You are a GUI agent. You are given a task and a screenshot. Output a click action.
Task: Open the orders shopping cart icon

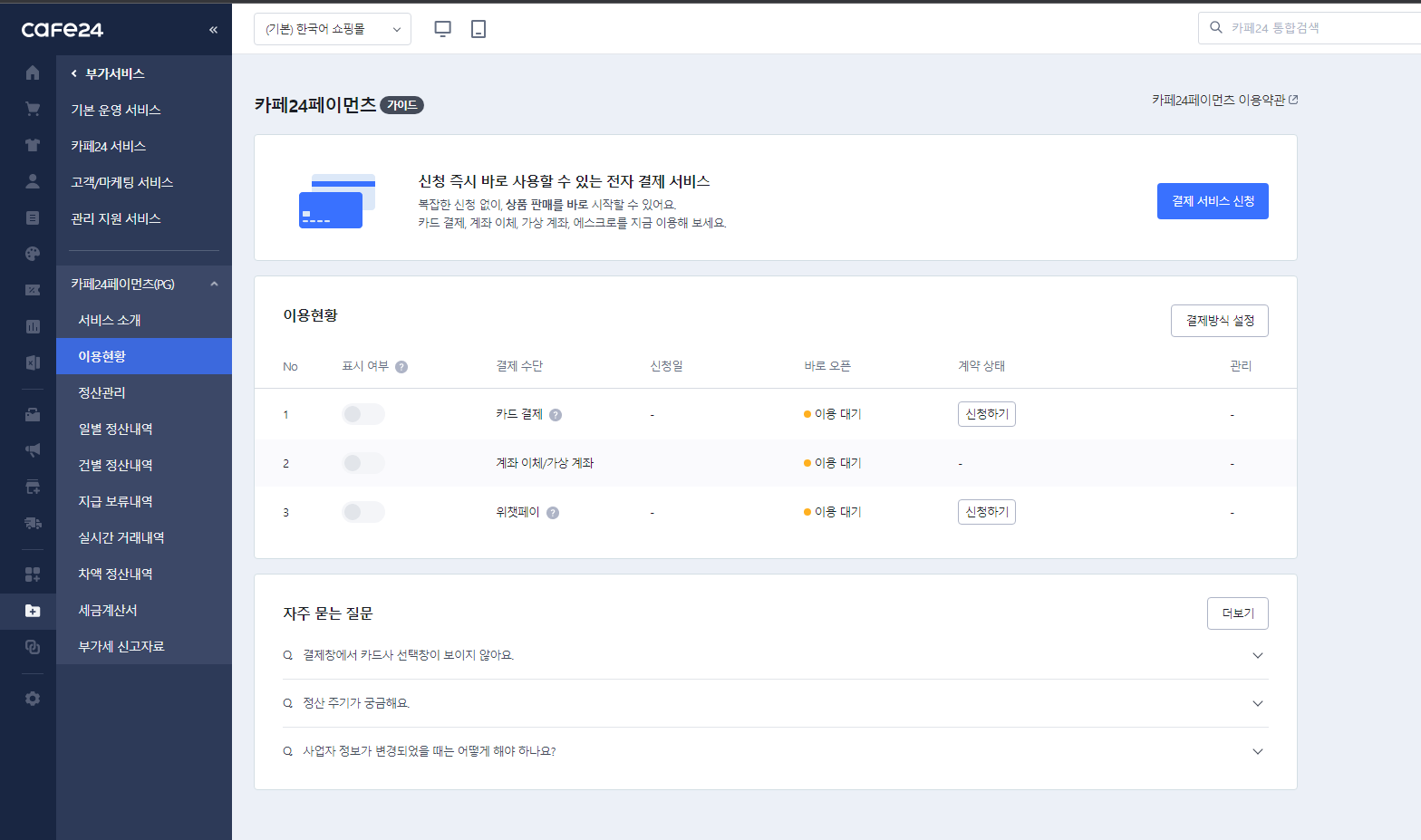coord(33,109)
